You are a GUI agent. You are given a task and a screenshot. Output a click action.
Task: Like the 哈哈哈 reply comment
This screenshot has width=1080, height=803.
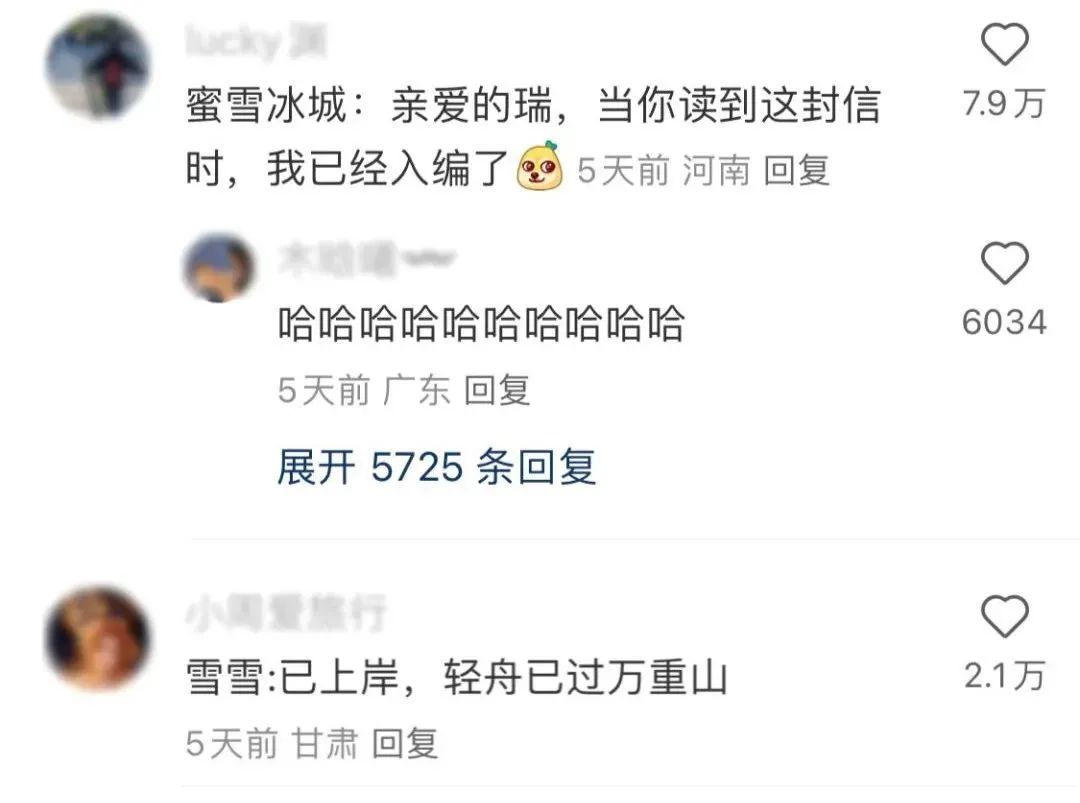click(x=1004, y=262)
